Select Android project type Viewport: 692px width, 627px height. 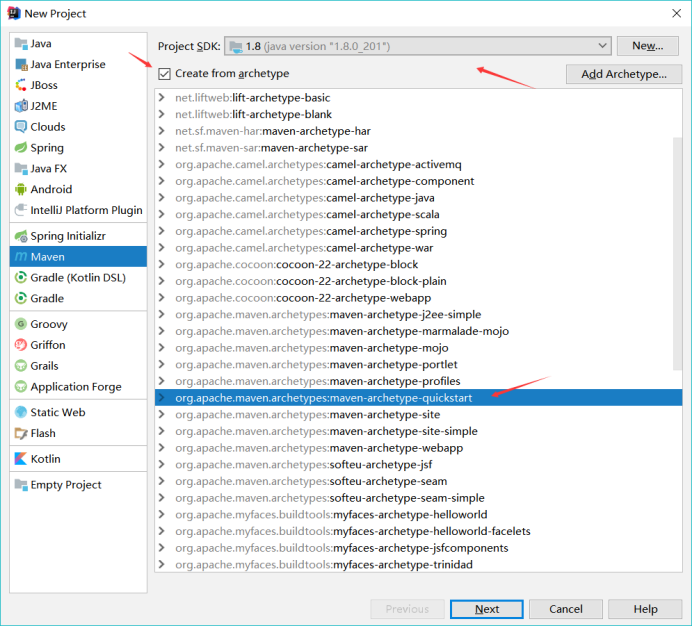pyautogui.click(x=78, y=189)
